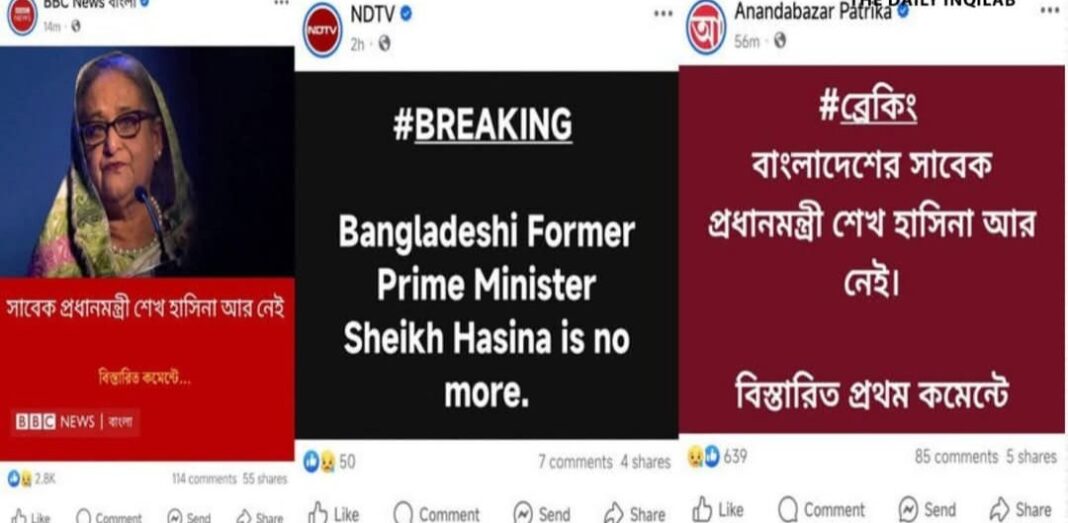Open the NDTV page name link

[x=373, y=14]
